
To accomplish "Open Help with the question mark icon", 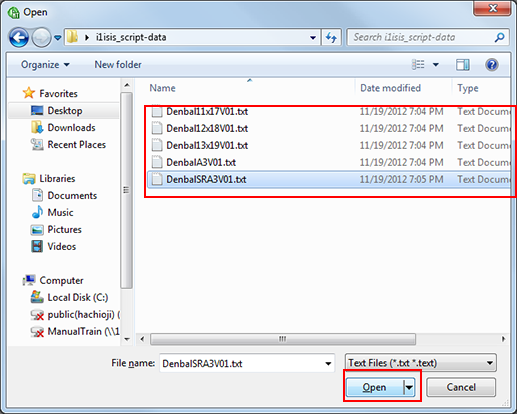I will coord(492,65).
